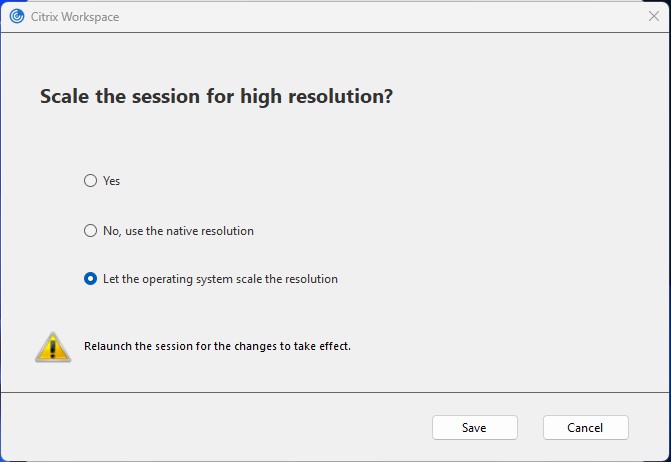Image resolution: width=671 pixels, height=462 pixels.
Task: Click the word "resolution?" in the heading
Action: coord(341,97)
